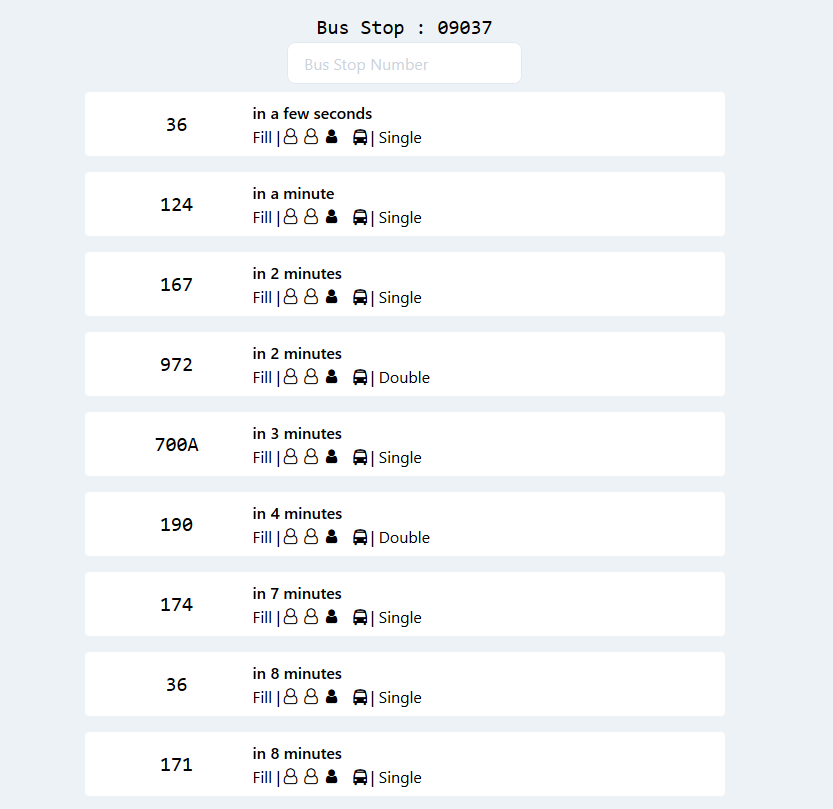Click the "Bus Stop : 09037" heading
This screenshot has height=809, width=833.
pyautogui.click(x=404, y=28)
